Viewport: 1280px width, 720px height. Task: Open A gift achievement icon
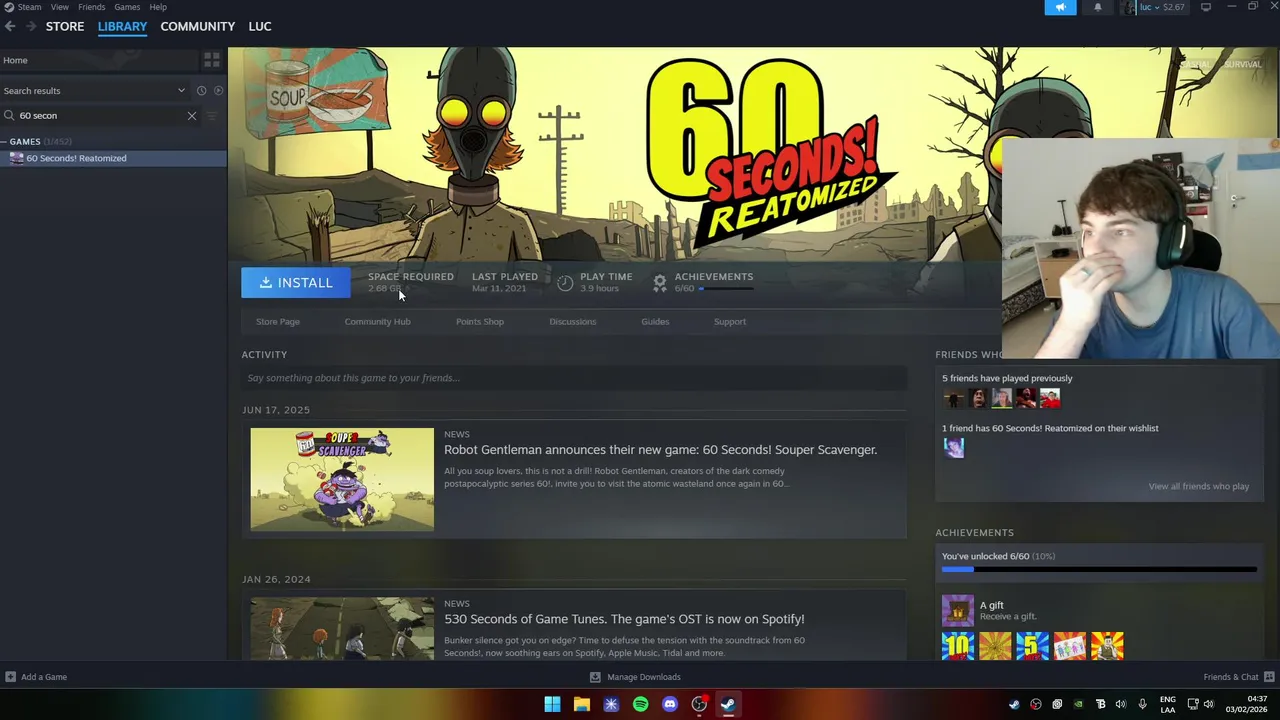pos(957,610)
